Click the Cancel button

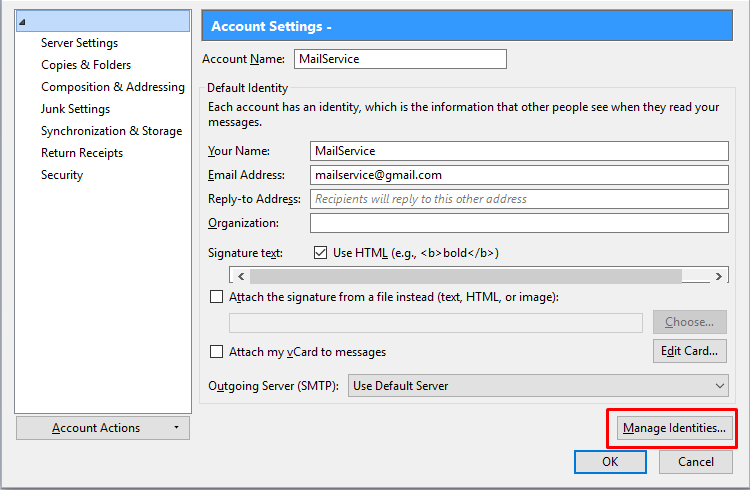pos(695,462)
